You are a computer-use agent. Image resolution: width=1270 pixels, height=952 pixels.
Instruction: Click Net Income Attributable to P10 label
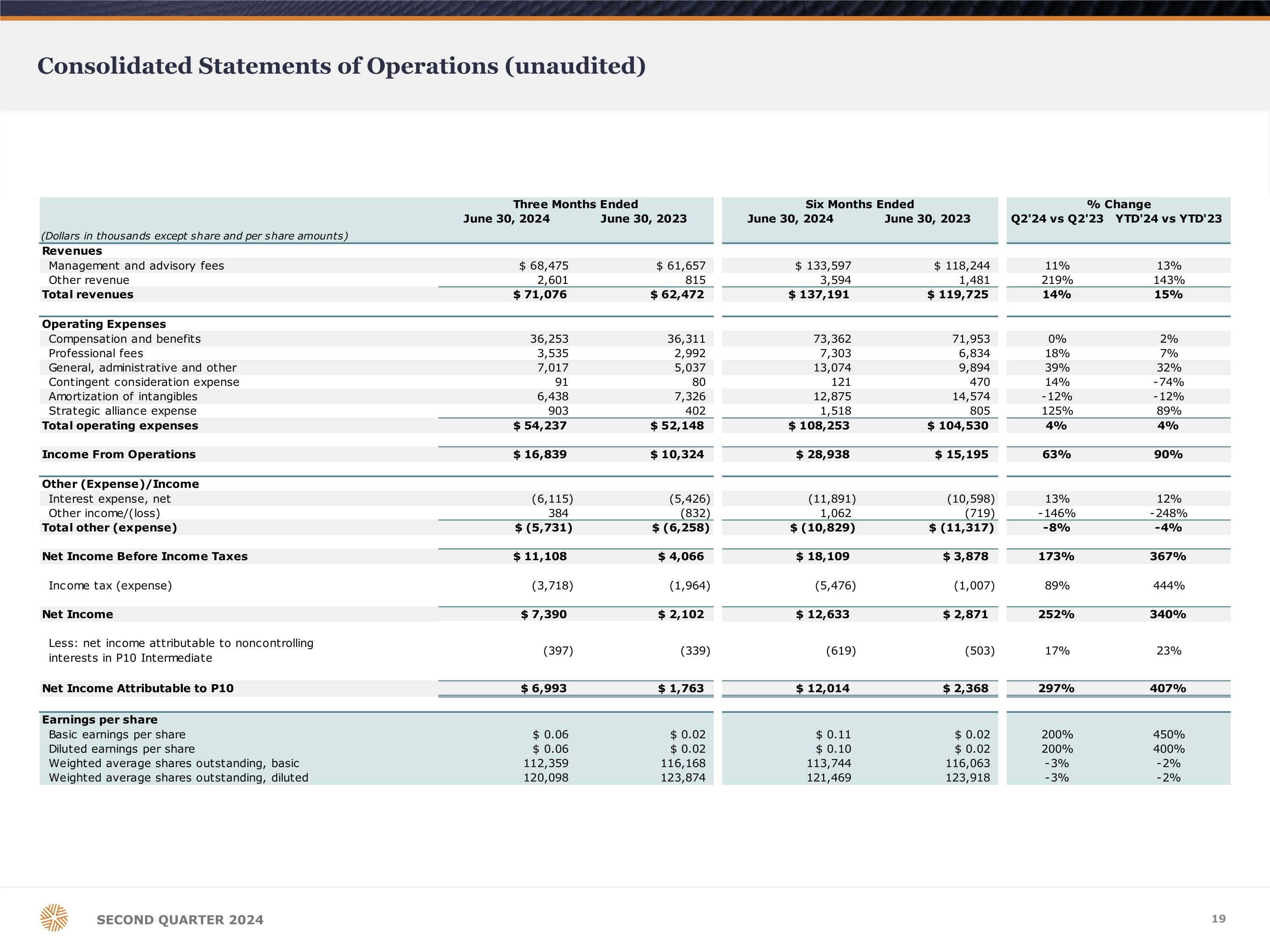point(137,688)
